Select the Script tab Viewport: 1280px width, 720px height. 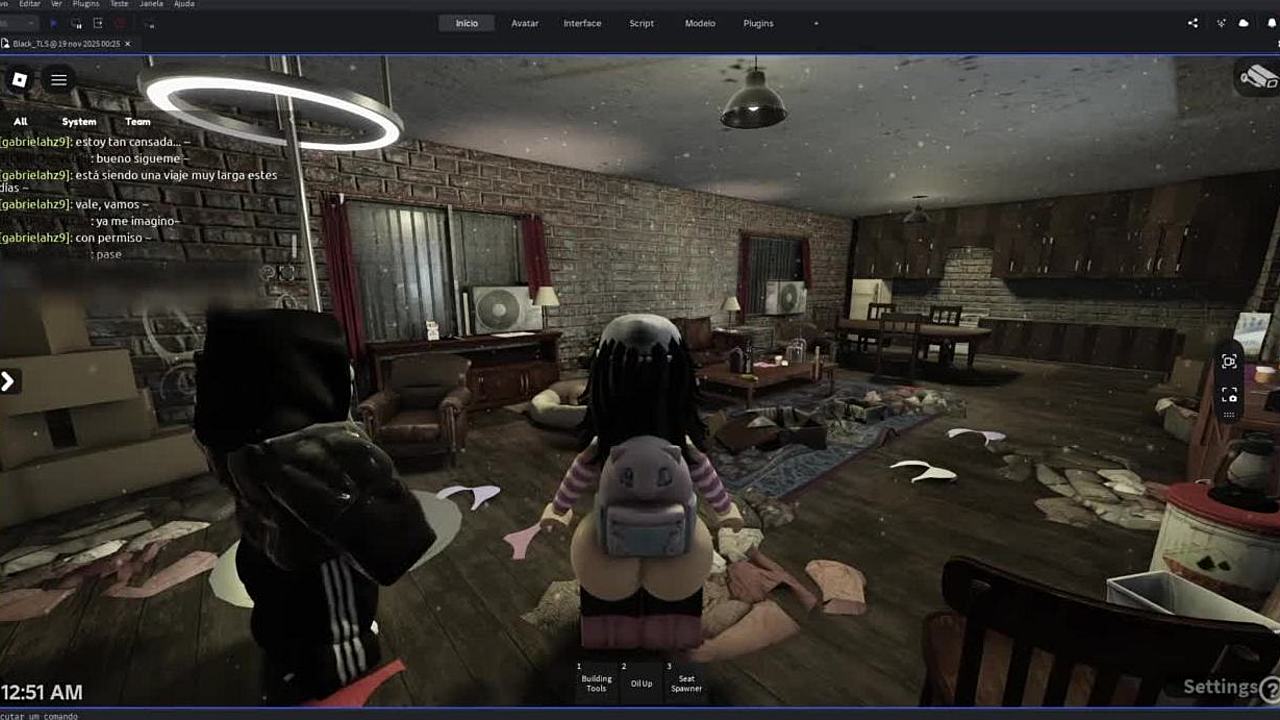[x=641, y=23]
